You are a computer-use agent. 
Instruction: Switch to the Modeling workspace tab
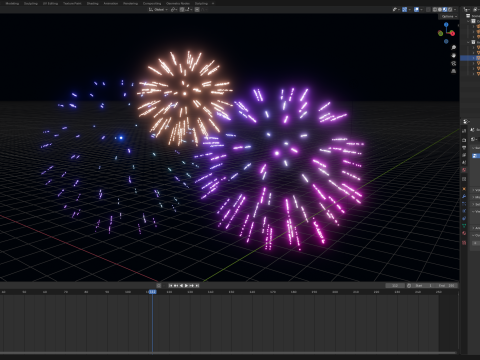(x=12, y=3)
